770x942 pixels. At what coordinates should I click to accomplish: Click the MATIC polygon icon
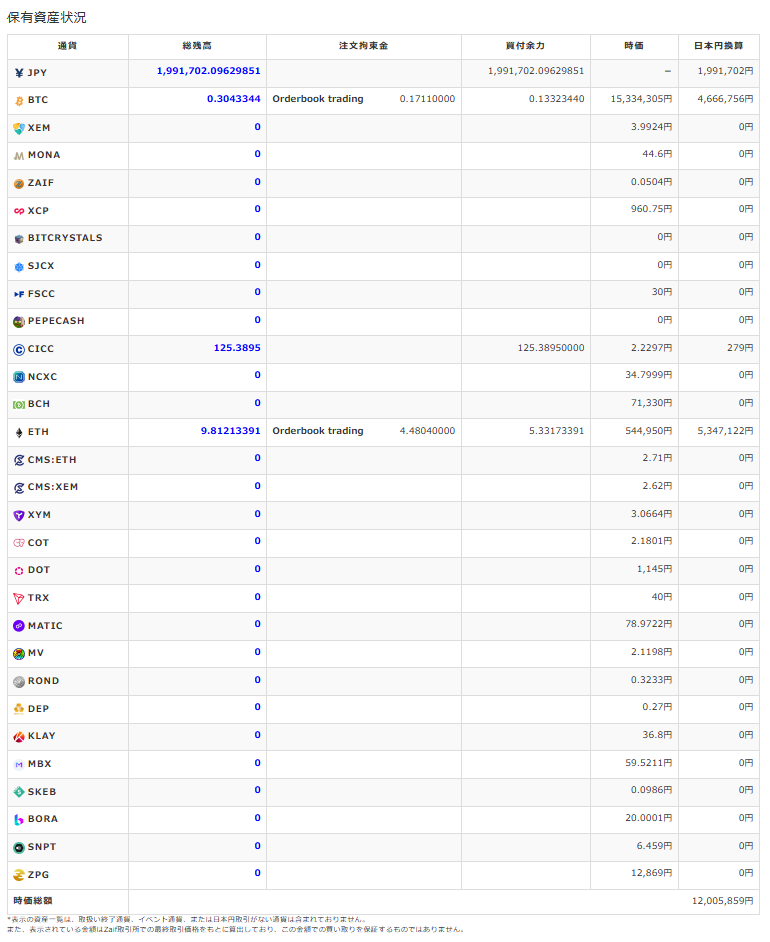point(19,626)
